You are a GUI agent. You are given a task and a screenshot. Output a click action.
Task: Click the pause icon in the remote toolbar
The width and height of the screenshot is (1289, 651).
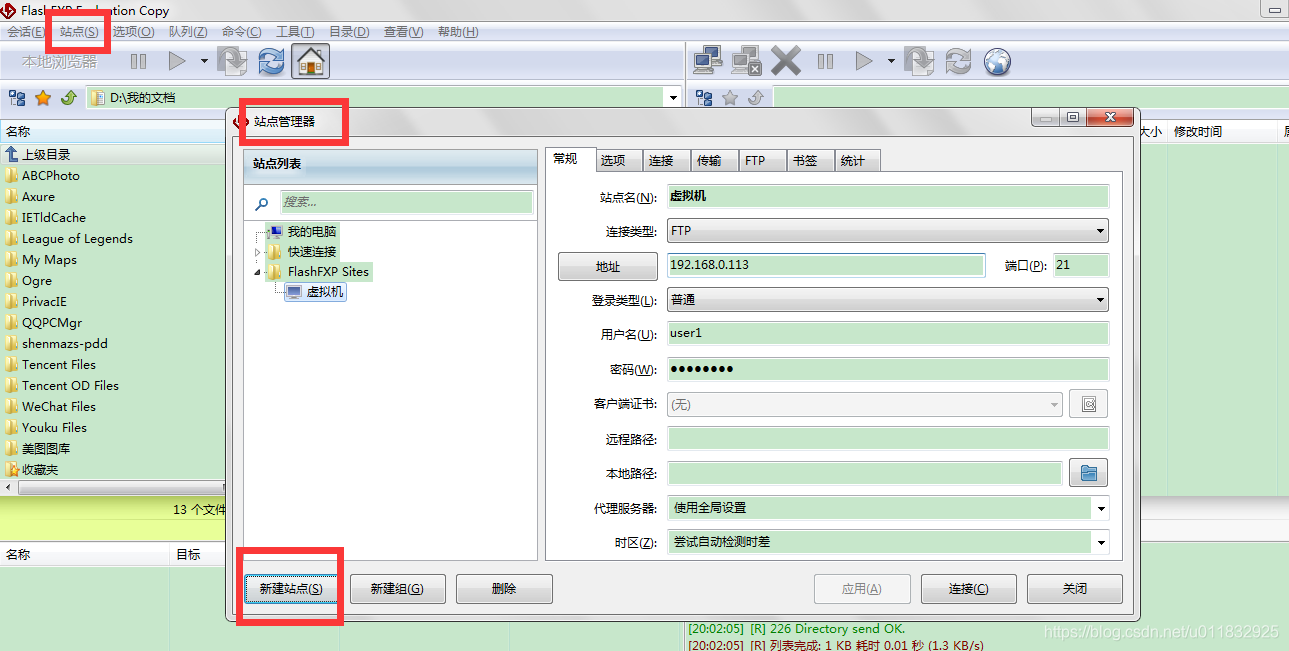825,62
